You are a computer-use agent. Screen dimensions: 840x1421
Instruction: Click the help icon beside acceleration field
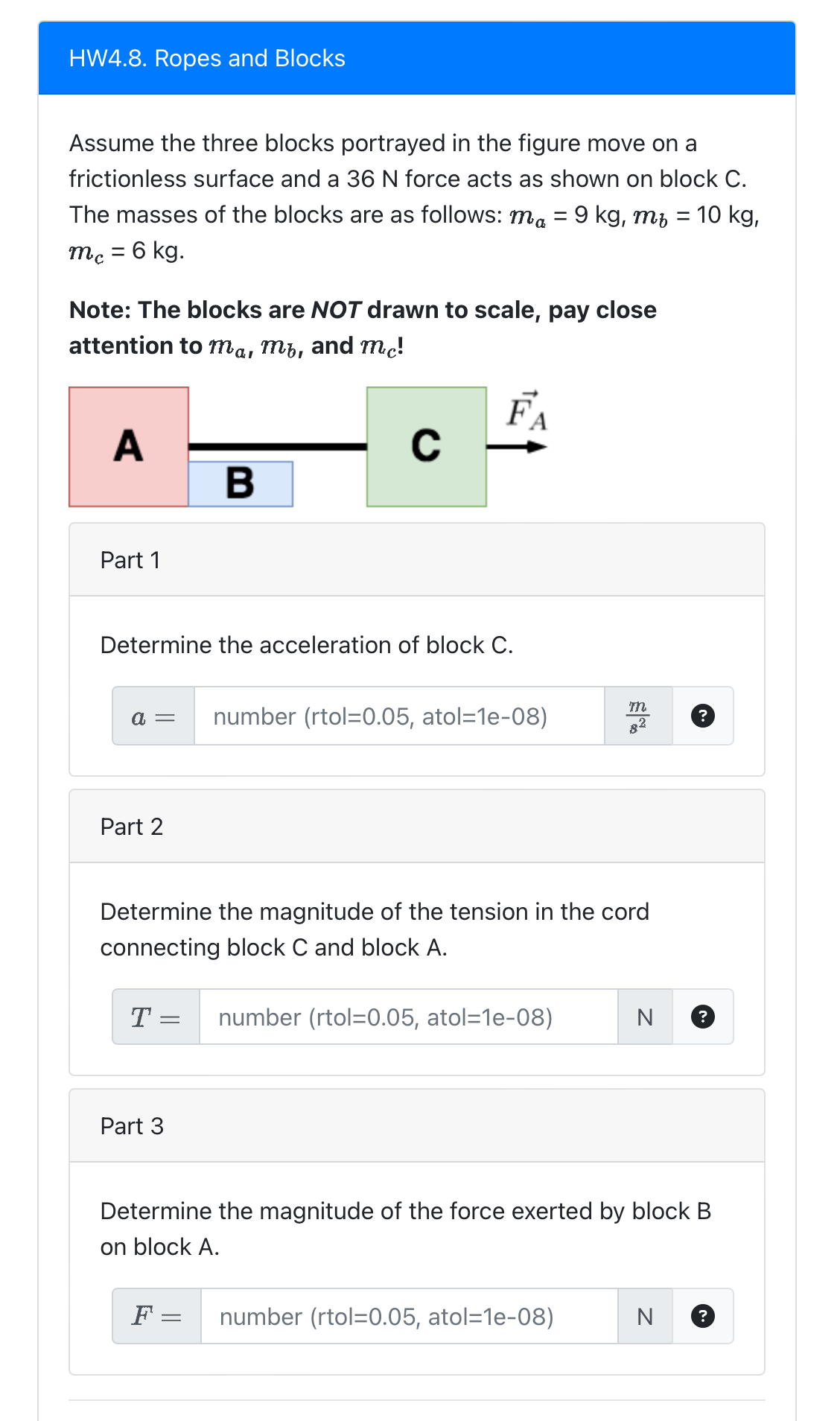tap(702, 716)
